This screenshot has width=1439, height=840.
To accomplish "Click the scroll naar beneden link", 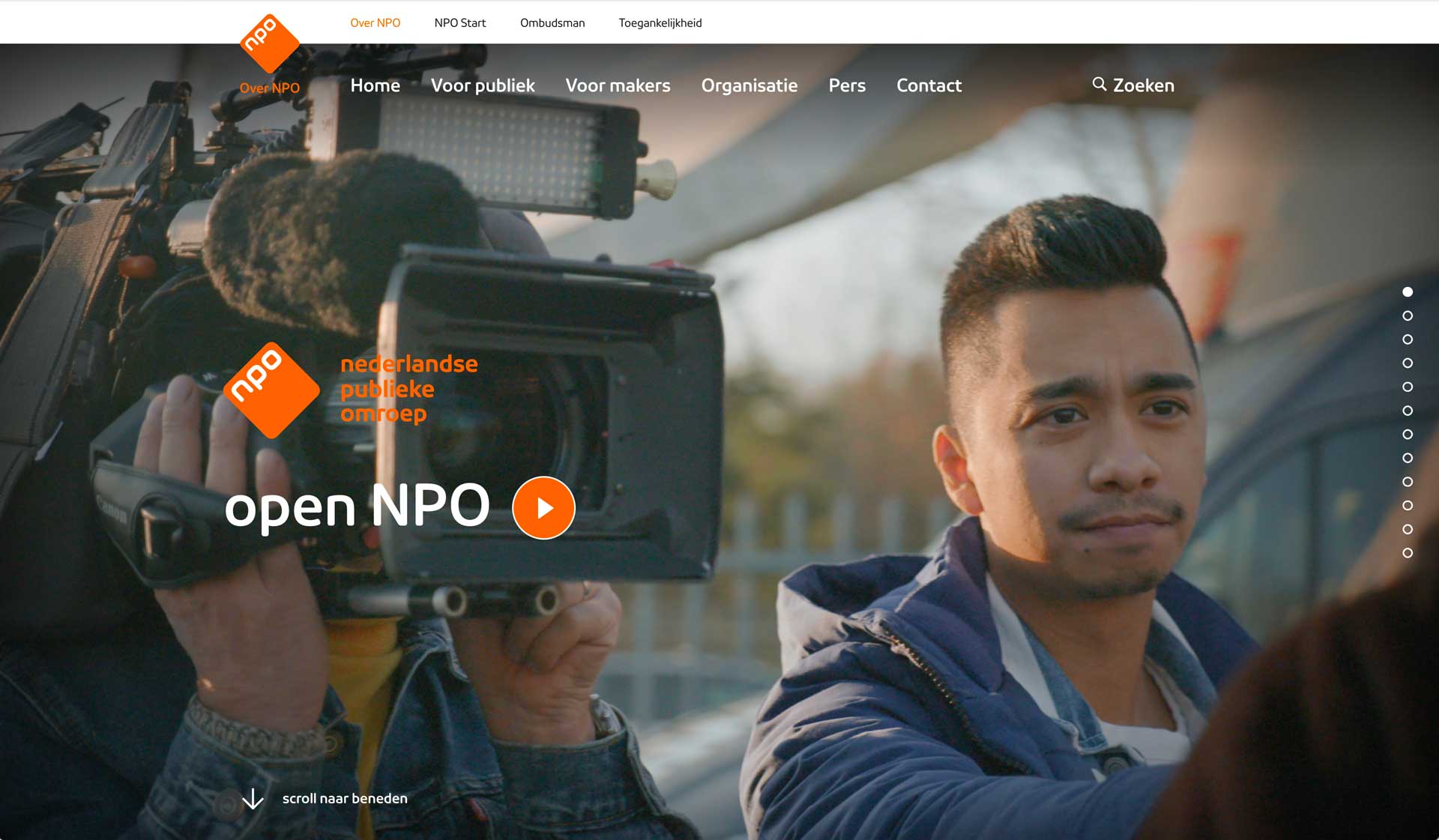I will coord(345,799).
